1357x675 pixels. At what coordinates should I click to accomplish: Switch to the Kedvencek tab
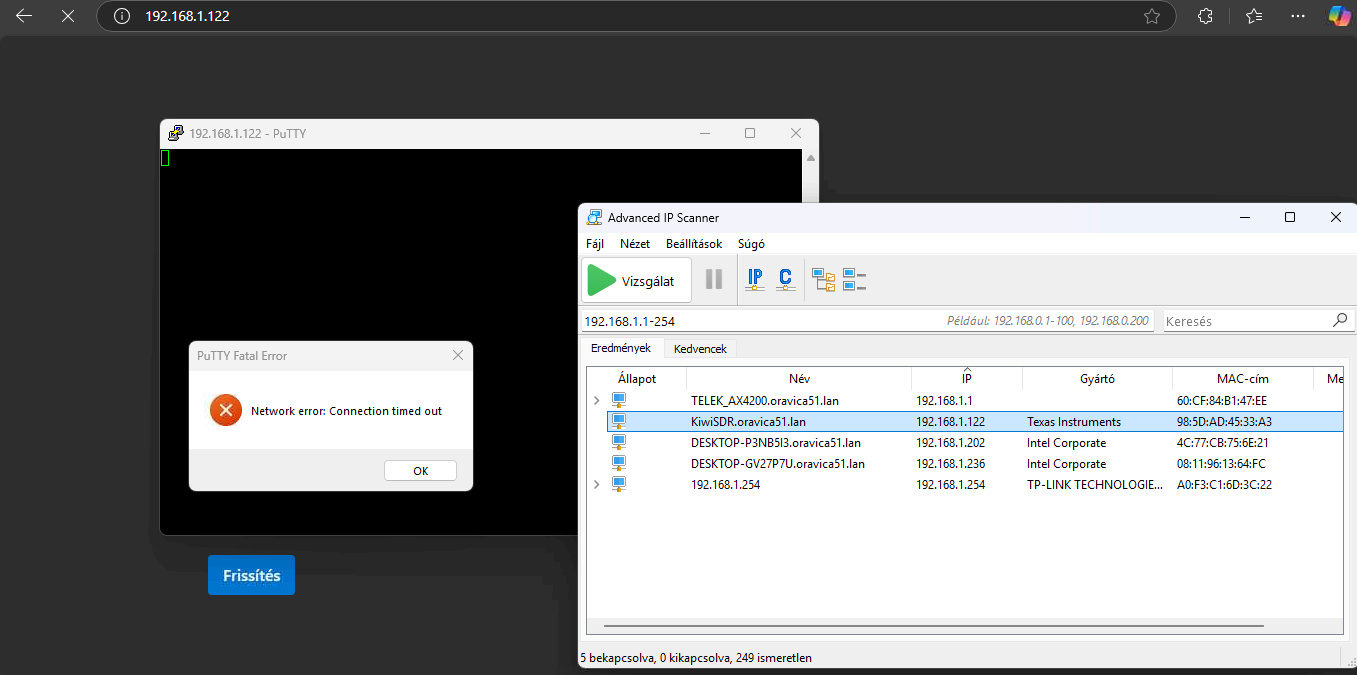coord(700,349)
